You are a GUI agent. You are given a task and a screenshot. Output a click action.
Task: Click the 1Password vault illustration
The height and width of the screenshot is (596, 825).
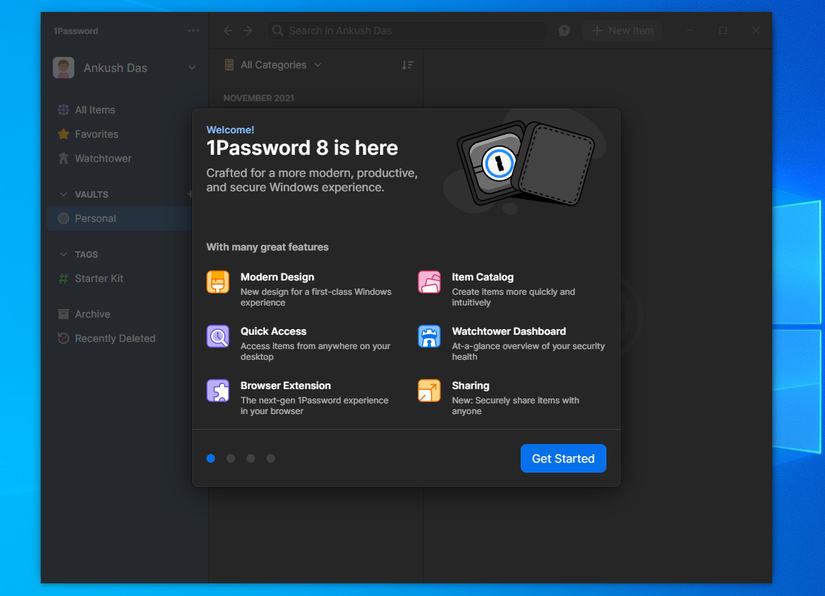(x=525, y=163)
